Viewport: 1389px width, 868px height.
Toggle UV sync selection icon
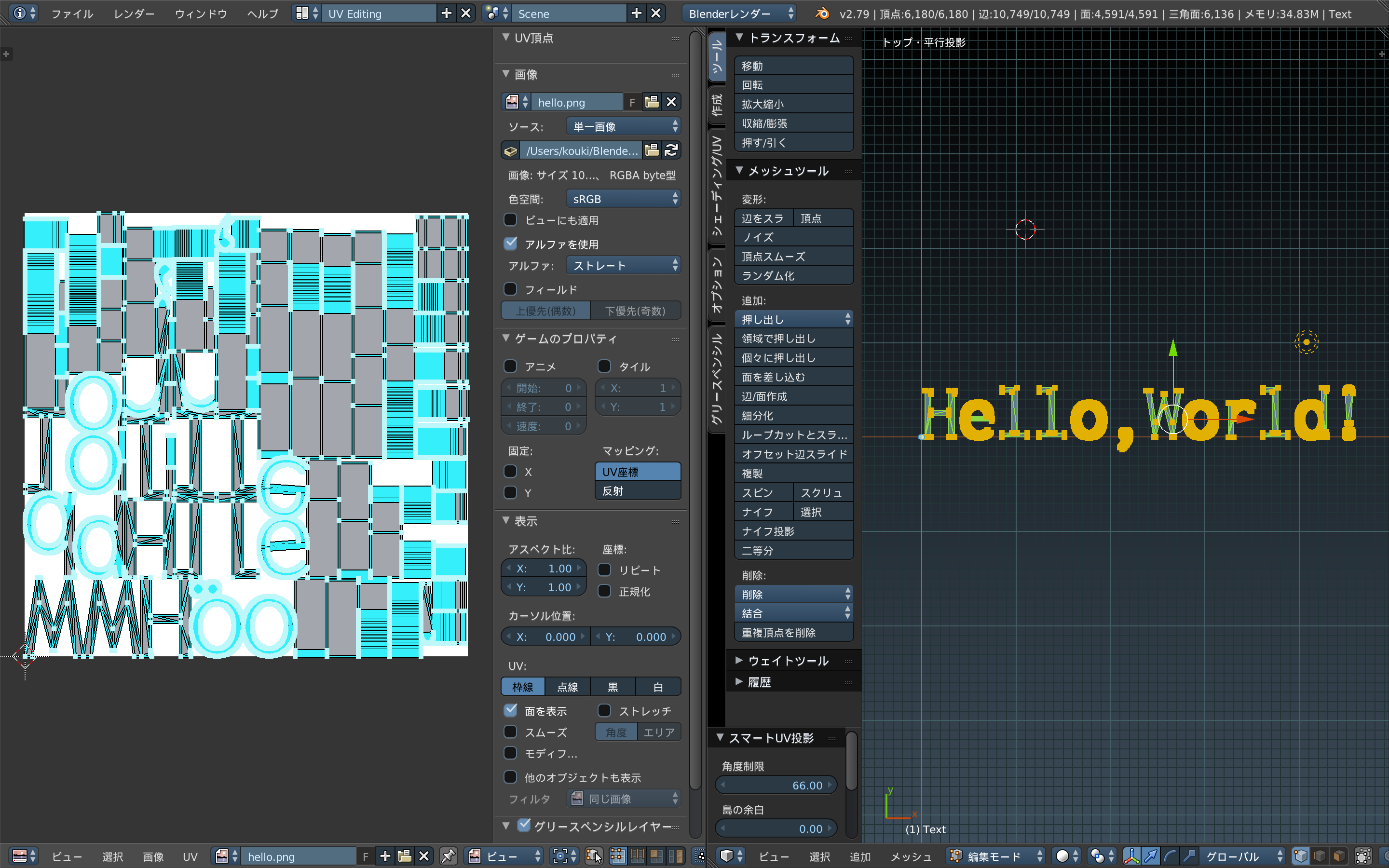pyautogui.click(x=594, y=856)
